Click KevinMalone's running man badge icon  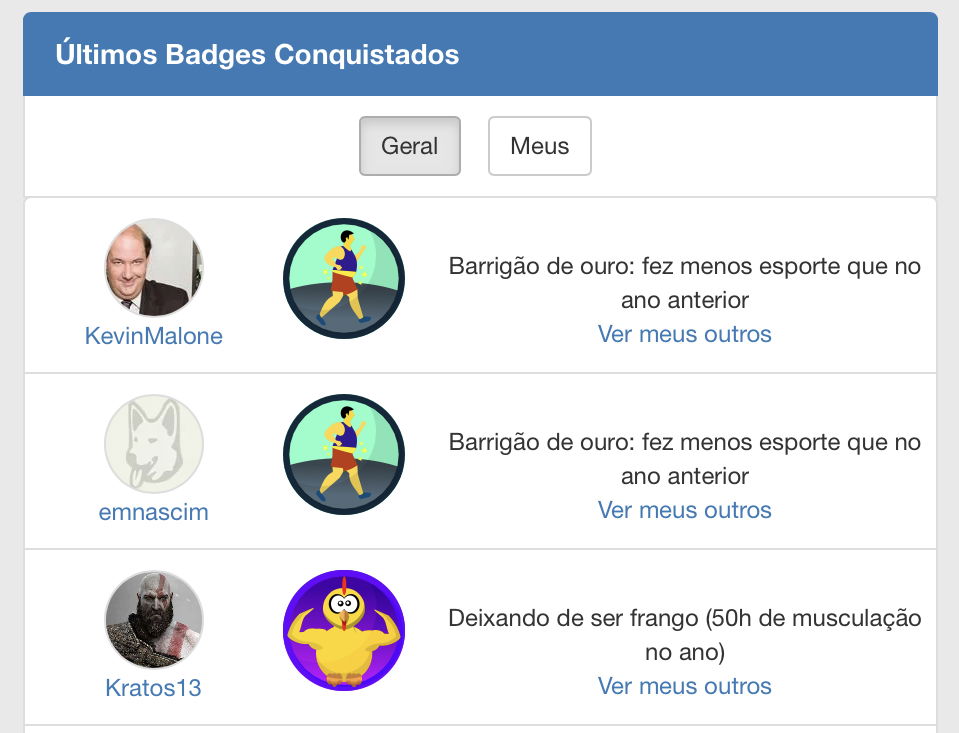(344, 278)
